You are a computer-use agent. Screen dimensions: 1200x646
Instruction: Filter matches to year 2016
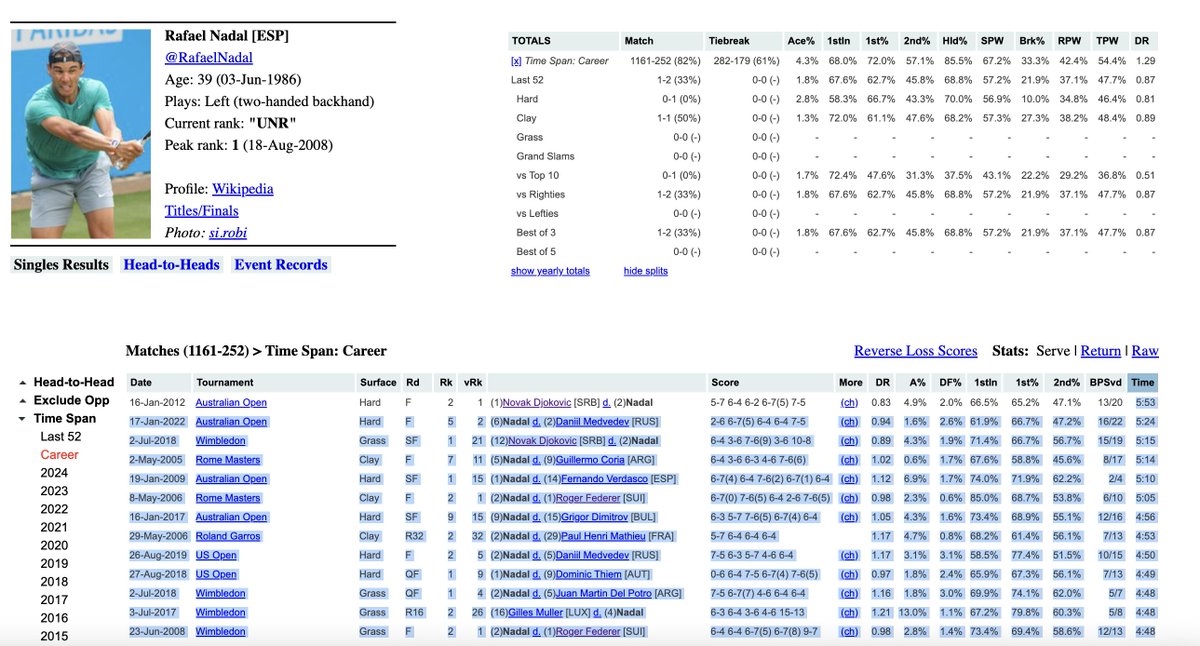click(54, 618)
